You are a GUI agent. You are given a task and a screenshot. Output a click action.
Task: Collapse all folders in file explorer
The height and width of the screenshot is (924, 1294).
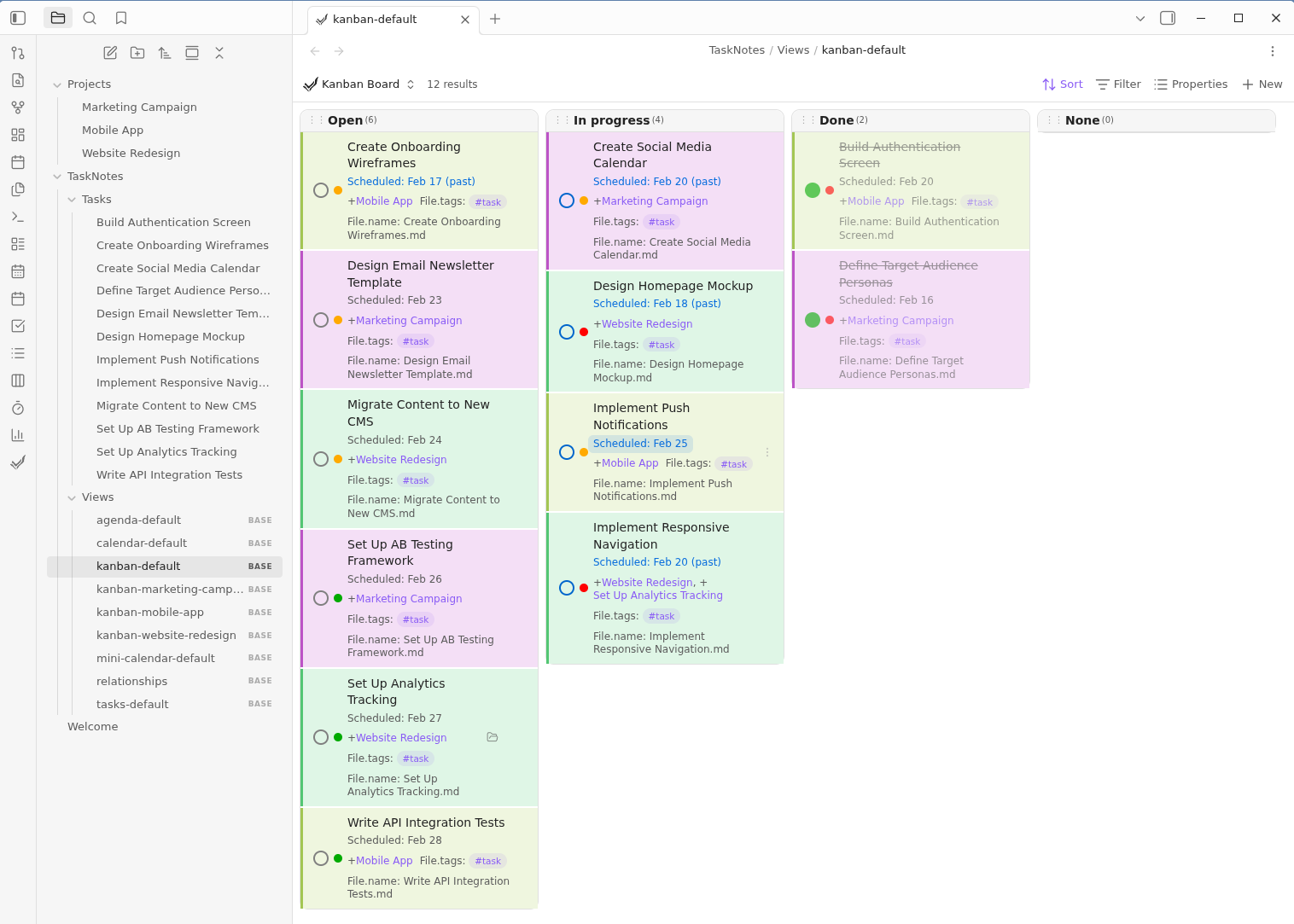coord(219,53)
